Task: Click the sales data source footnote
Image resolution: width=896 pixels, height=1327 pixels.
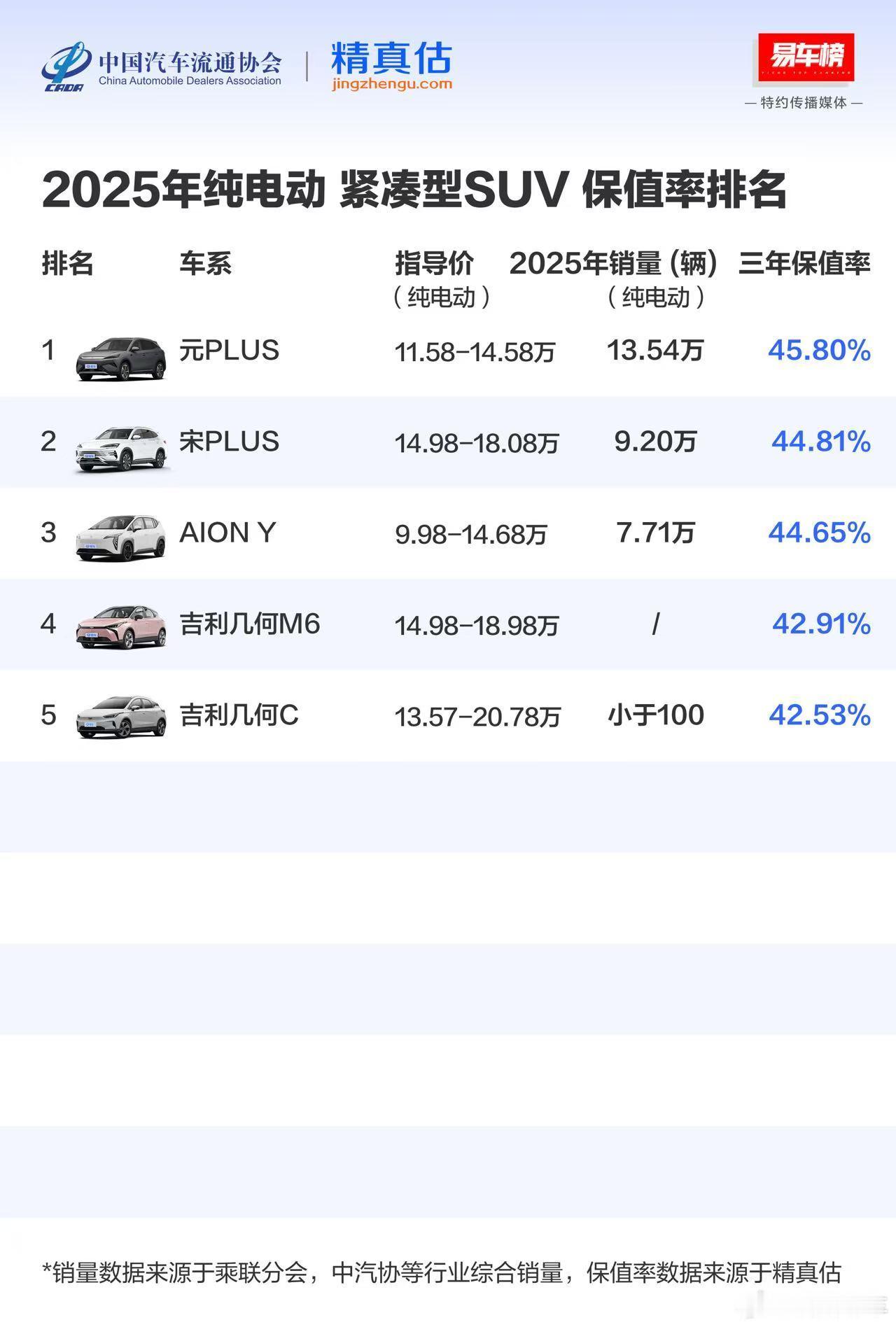Action: (x=442, y=1272)
